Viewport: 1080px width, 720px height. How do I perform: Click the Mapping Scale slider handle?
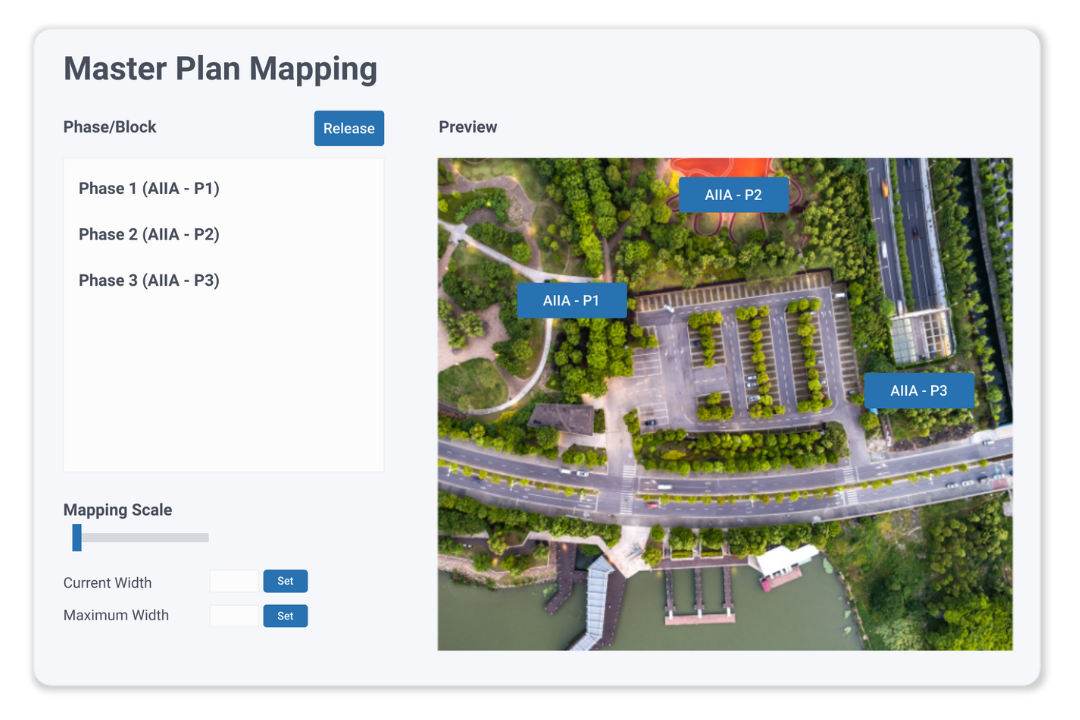click(77, 537)
